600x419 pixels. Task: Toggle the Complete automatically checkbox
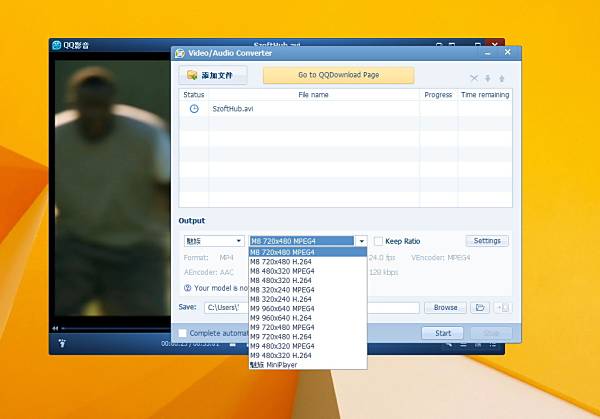pyautogui.click(x=183, y=333)
